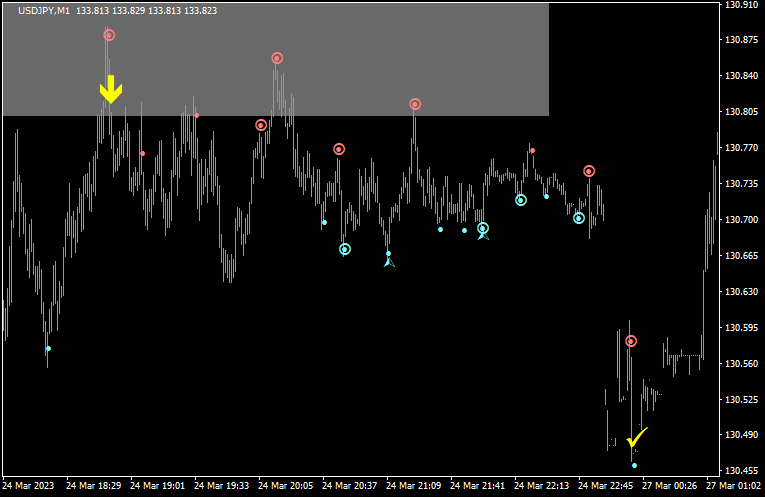Click the 130.700 price scale label
765x497 pixels.
741,220
